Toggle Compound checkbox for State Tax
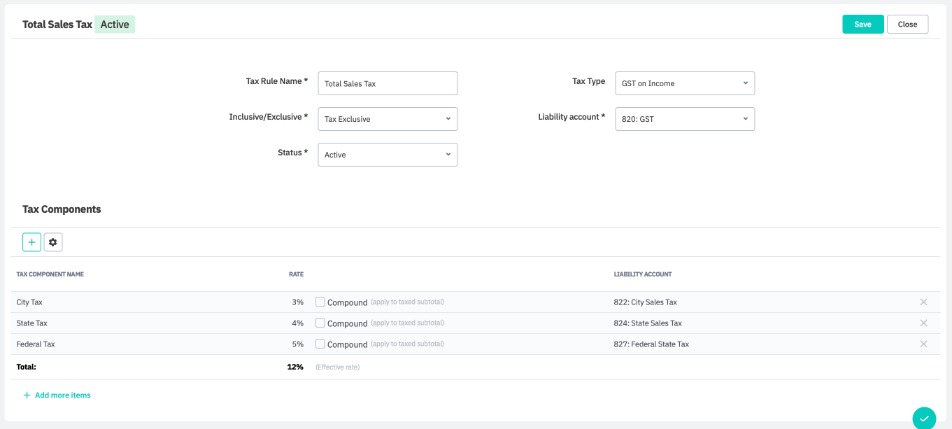952x429 pixels. [x=320, y=323]
